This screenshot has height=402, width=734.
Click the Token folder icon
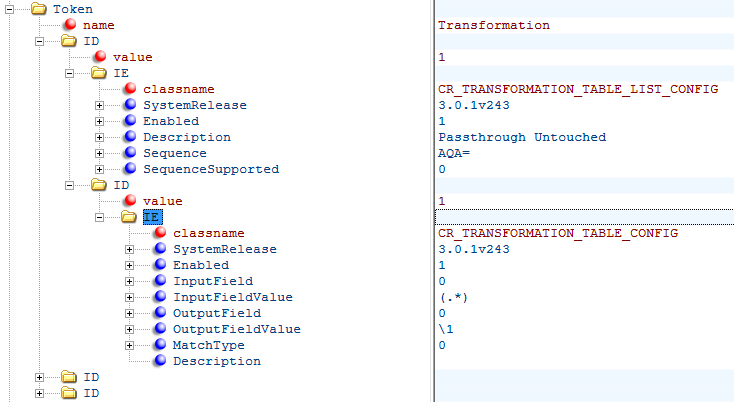[39, 9]
